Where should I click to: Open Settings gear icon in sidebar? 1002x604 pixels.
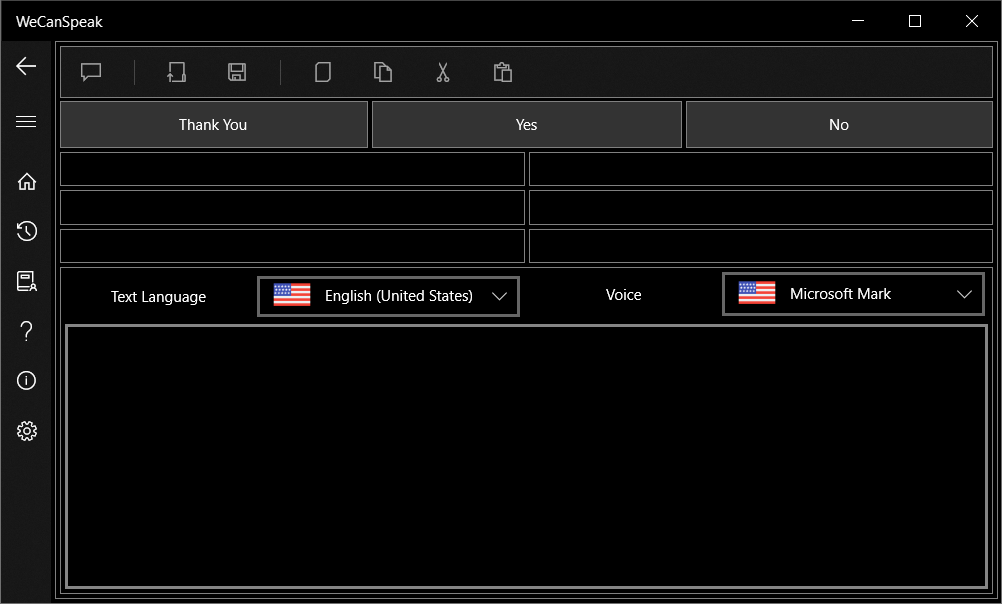[26, 431]
